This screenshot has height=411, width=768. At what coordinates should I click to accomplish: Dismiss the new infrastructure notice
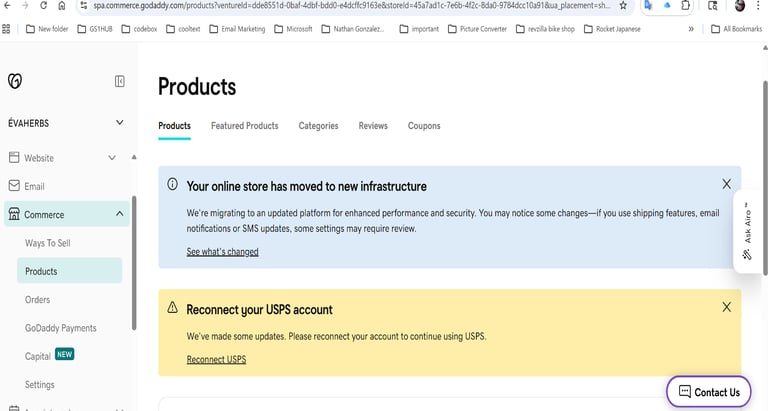click(x=727, y=184)
